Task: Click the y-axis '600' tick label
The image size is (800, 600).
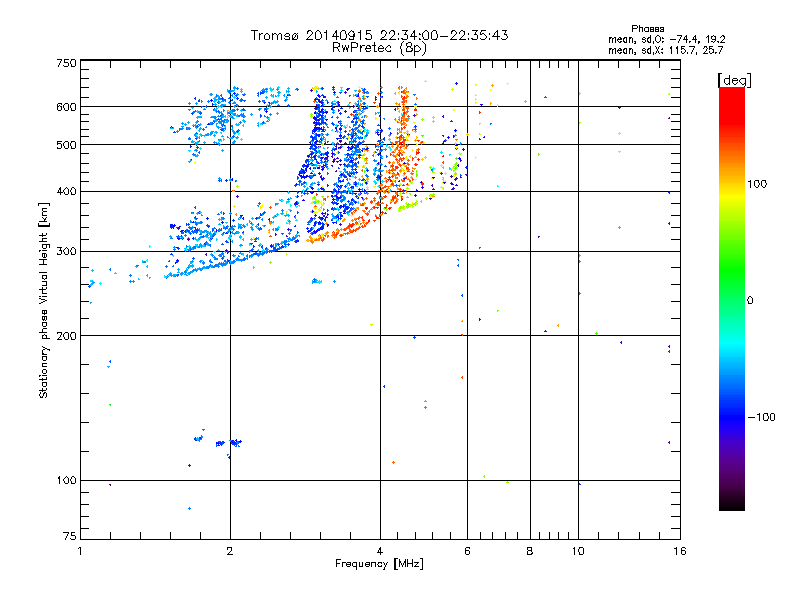Action: (67, 107)
